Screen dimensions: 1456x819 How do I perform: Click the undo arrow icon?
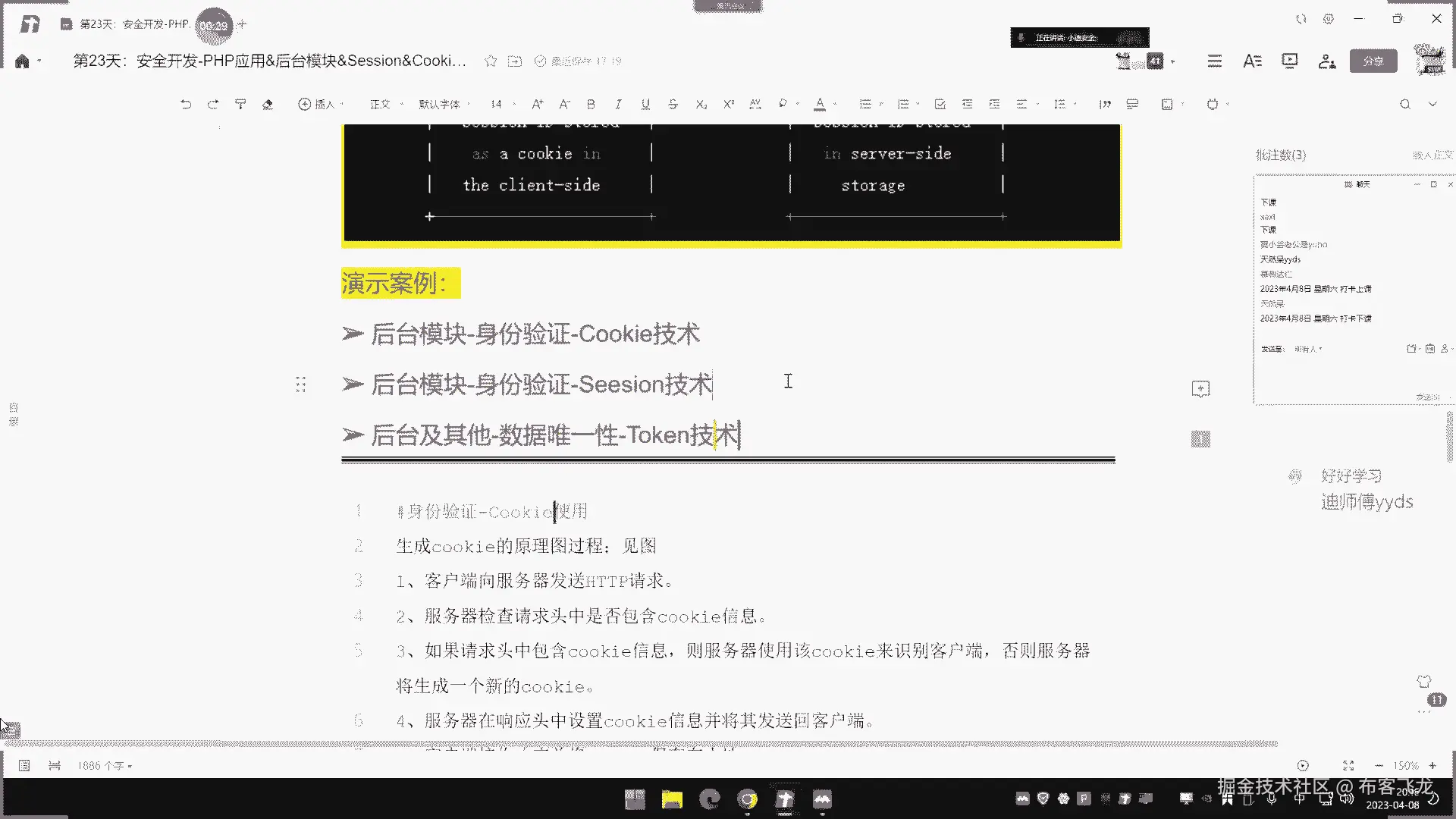(186, 105)
